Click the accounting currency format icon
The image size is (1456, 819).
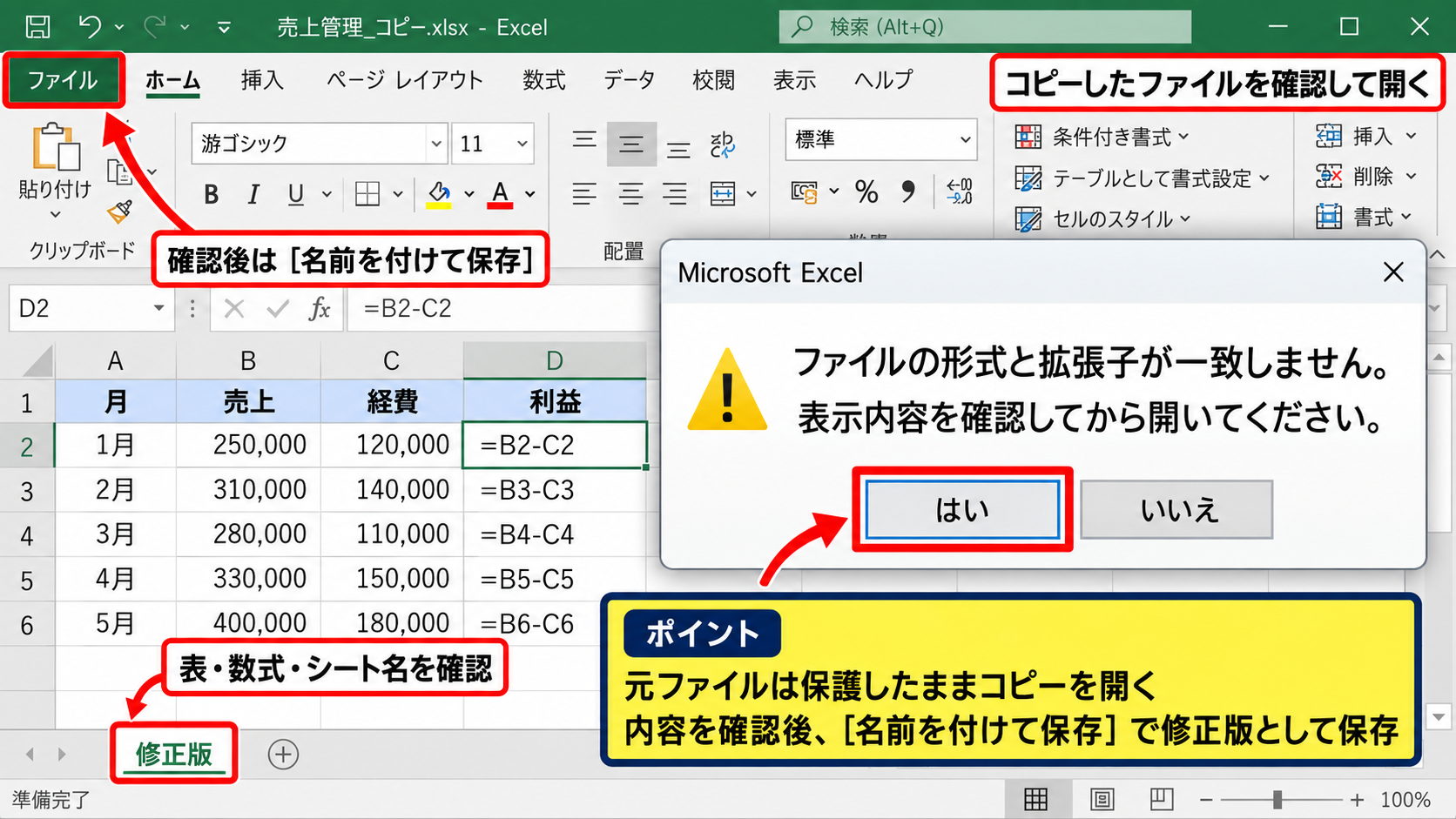coord(804,191)
